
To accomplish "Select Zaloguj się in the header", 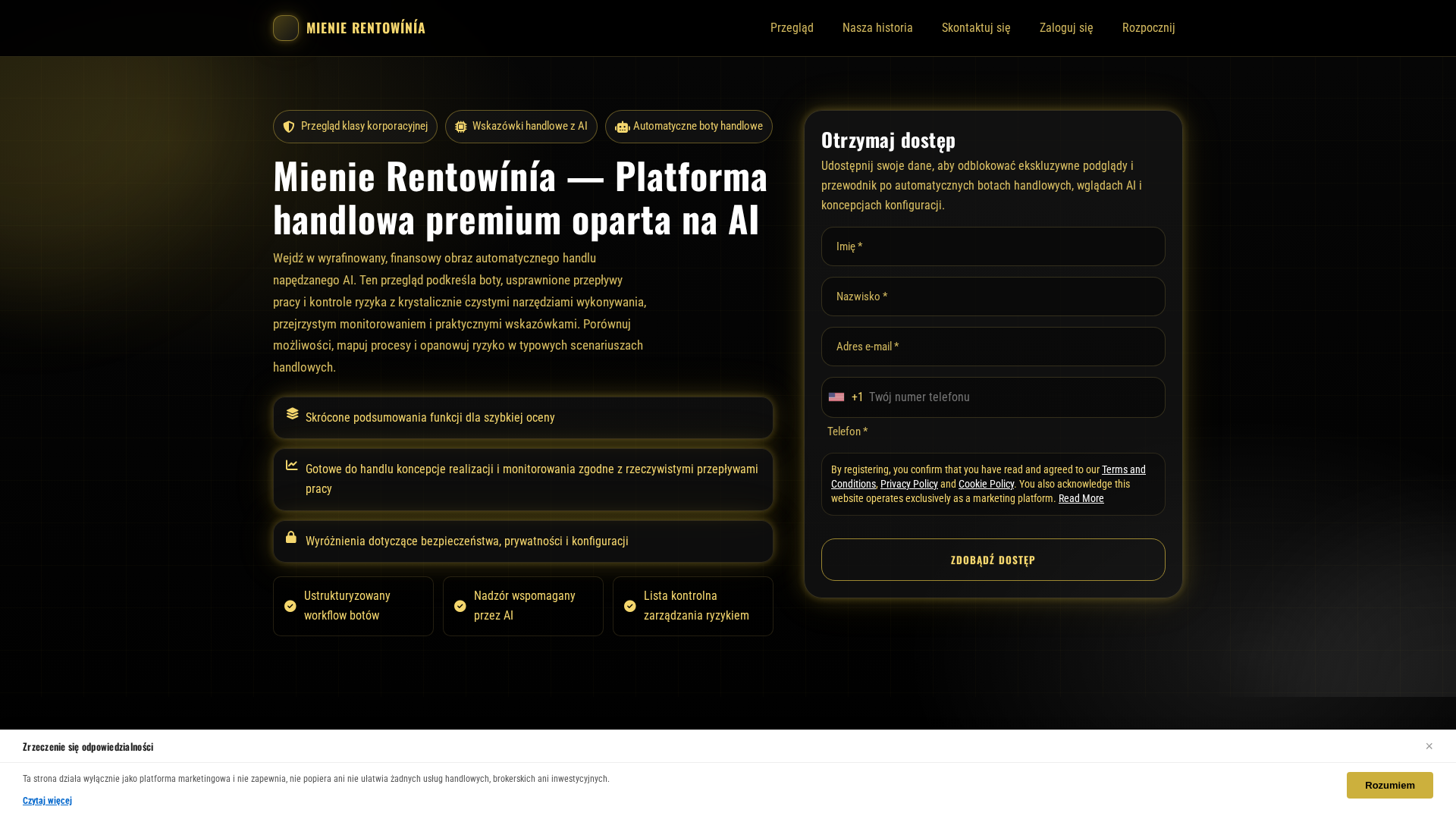I will point(1066,28).
